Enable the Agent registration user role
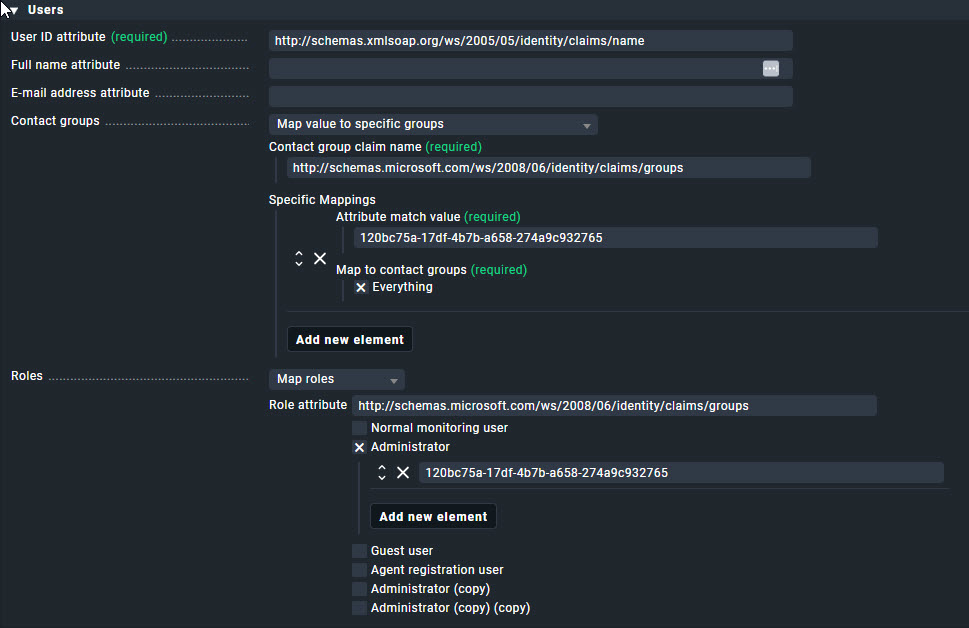969x628 pixels. click(x=359, y=569)
